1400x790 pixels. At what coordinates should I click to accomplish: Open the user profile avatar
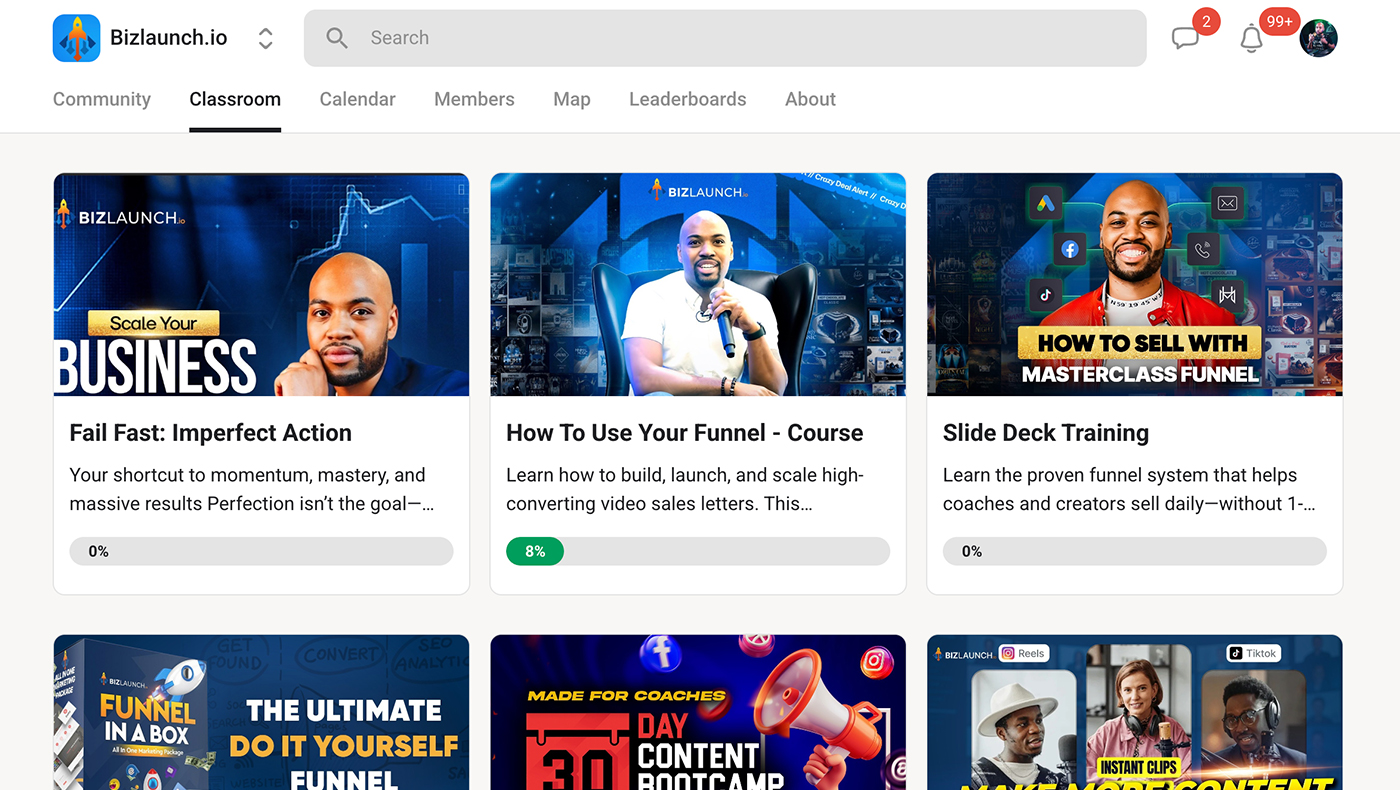1318,38
